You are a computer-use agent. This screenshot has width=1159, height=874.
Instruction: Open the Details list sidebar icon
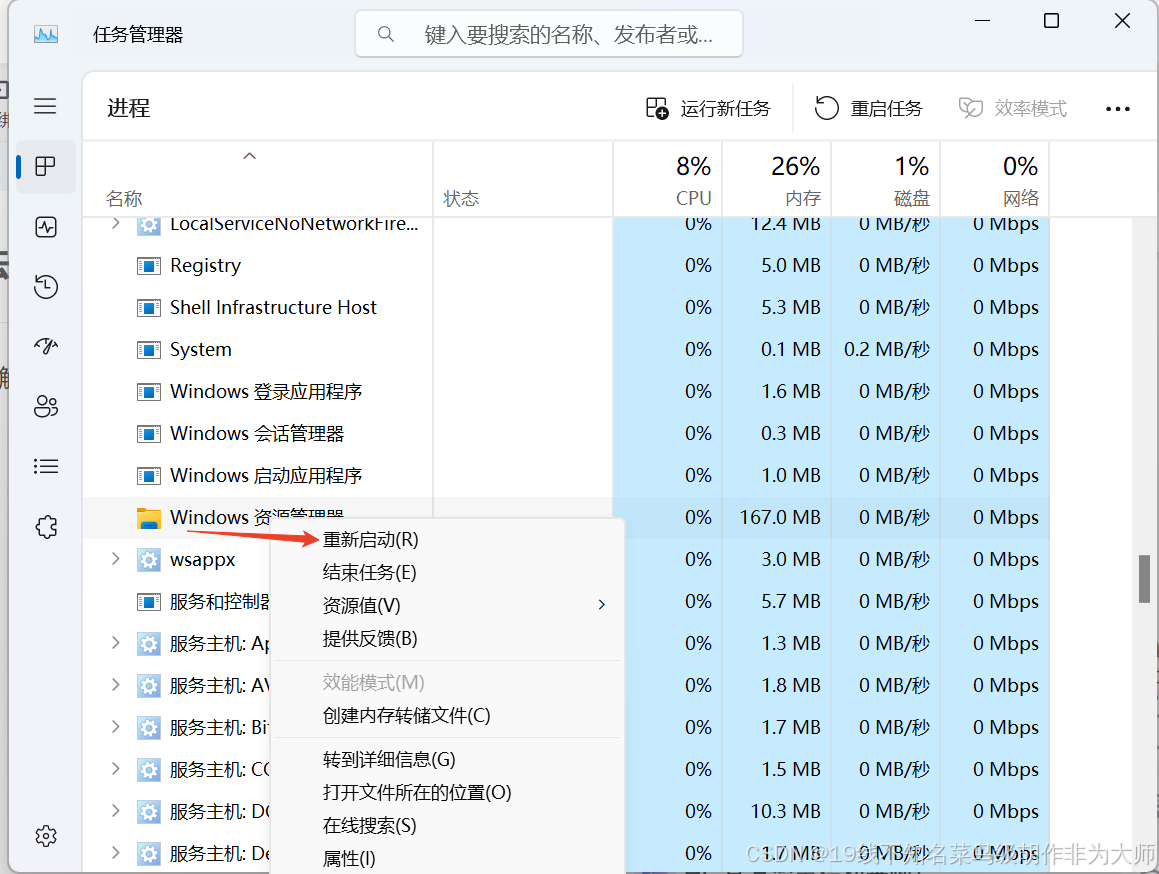[x=46, y=466]
